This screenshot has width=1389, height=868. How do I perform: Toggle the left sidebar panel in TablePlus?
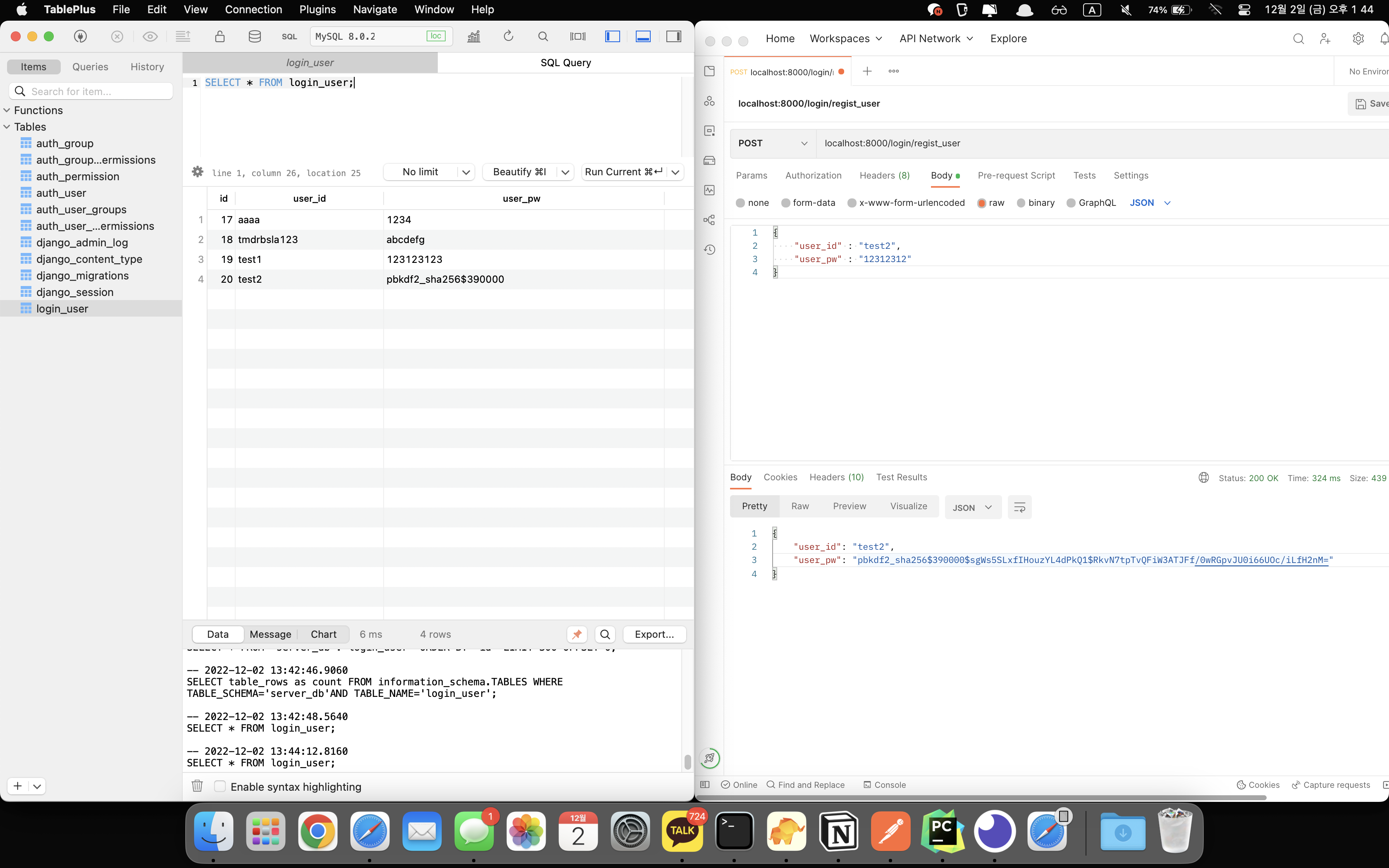tap(612, 36)
